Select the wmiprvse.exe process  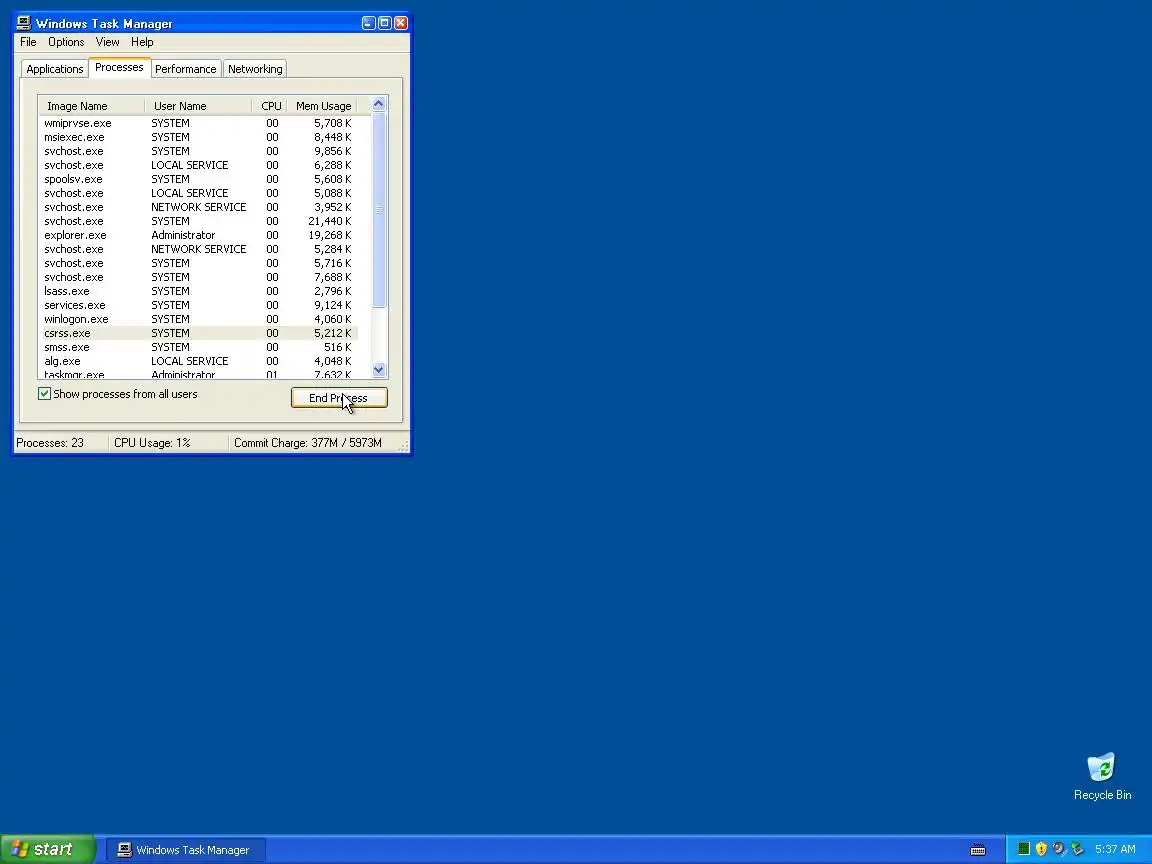tap(198, 123)
